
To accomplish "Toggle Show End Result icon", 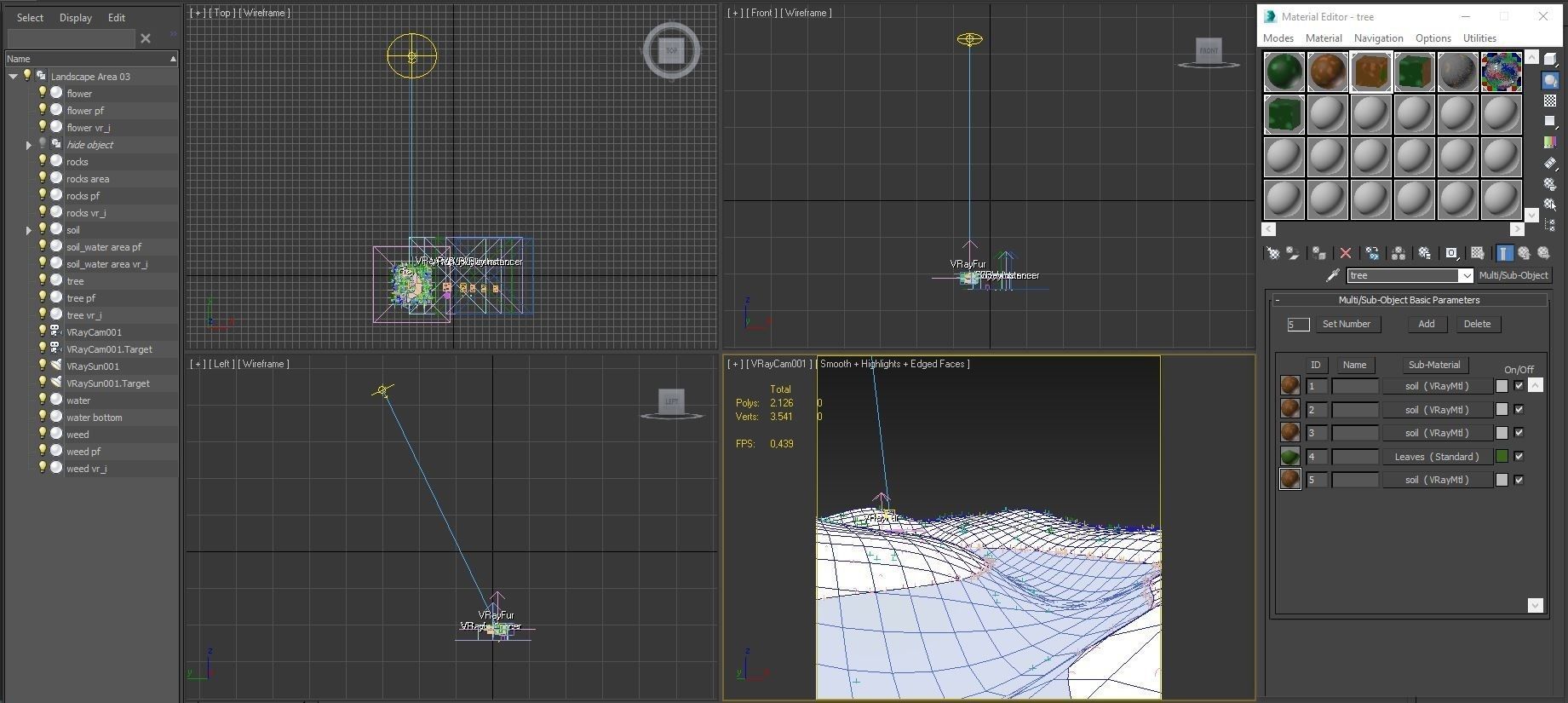I will click(x=1505, y=253).
